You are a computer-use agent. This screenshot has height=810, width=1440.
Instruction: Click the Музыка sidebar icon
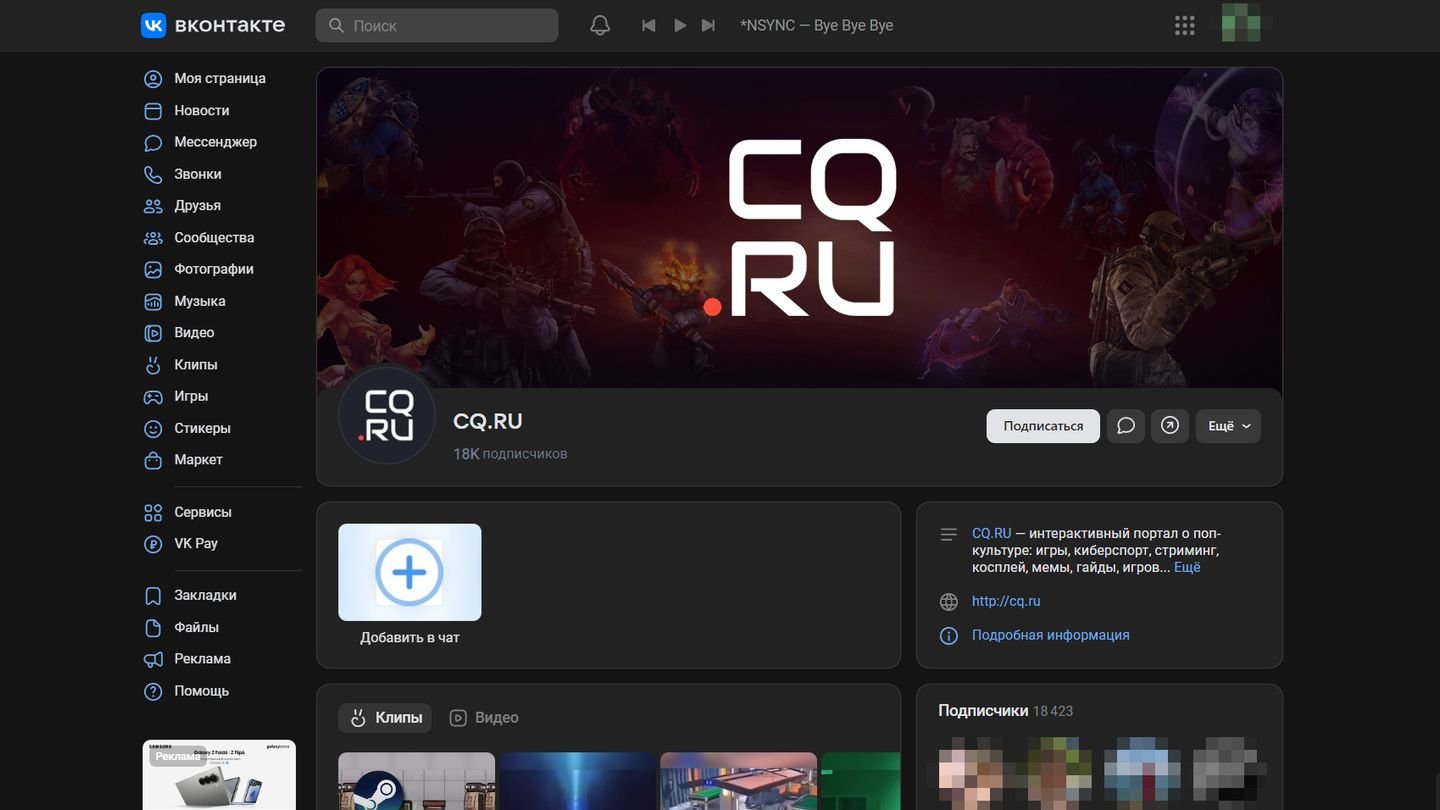[x=153, y=301]
